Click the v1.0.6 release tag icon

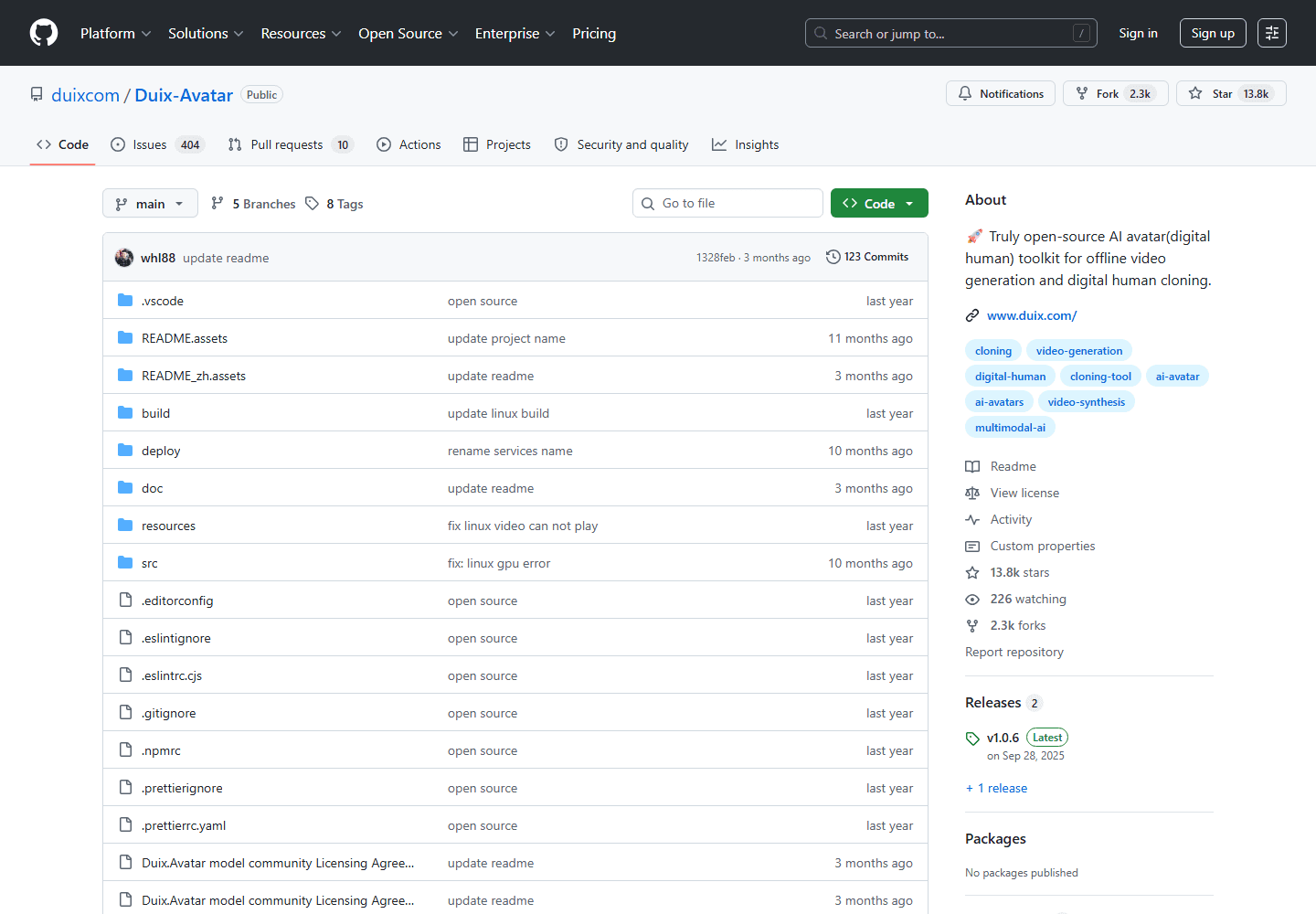972,739
